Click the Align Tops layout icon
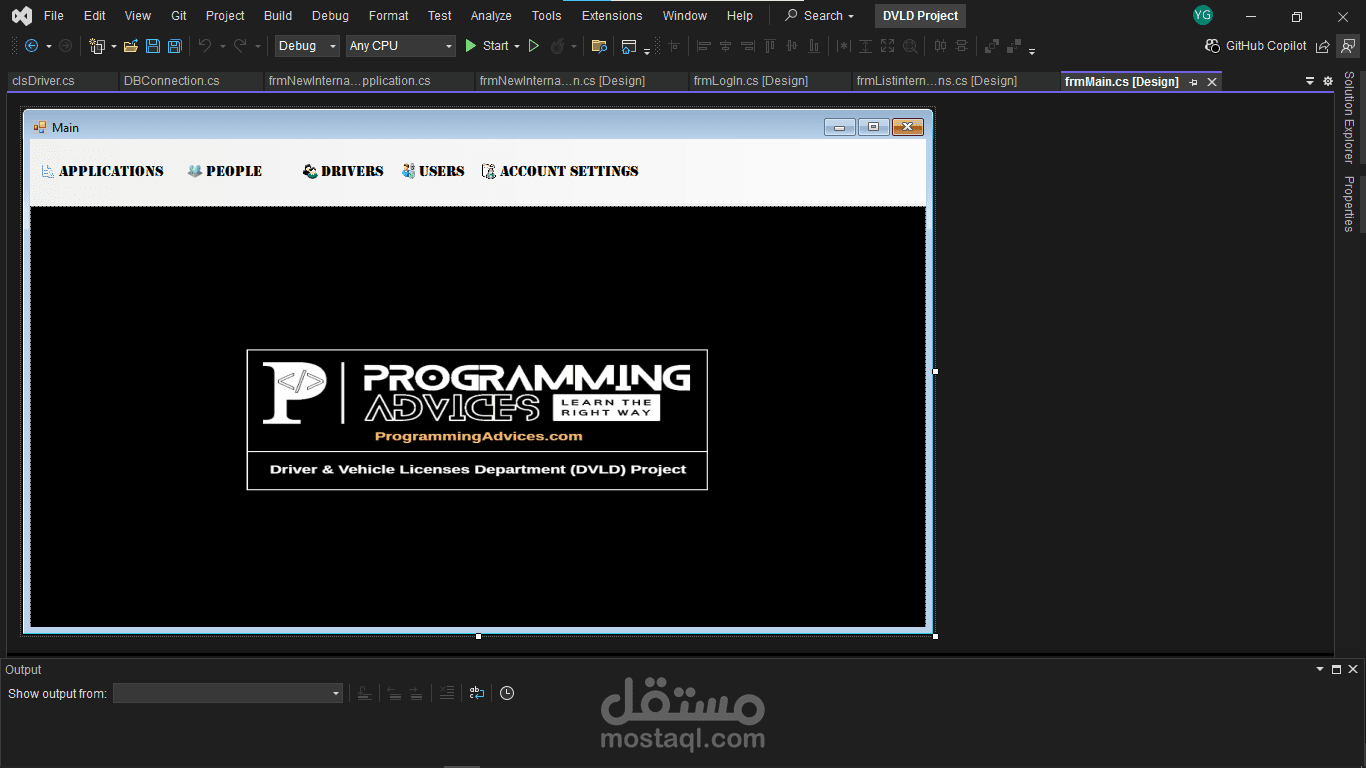 click(770, 46)
